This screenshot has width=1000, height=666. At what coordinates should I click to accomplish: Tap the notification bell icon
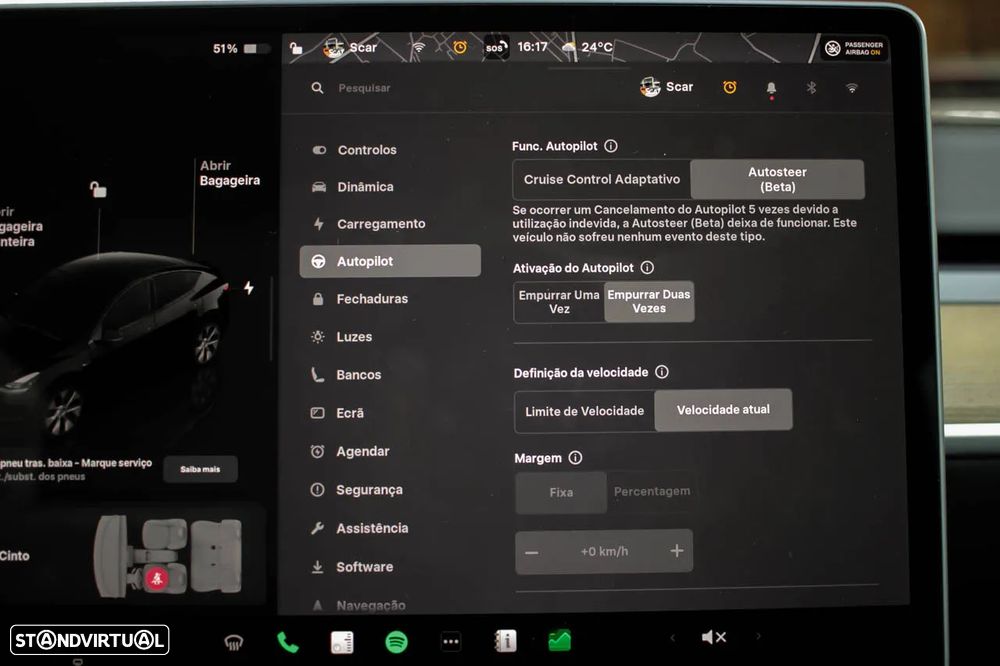click(771, 88)
